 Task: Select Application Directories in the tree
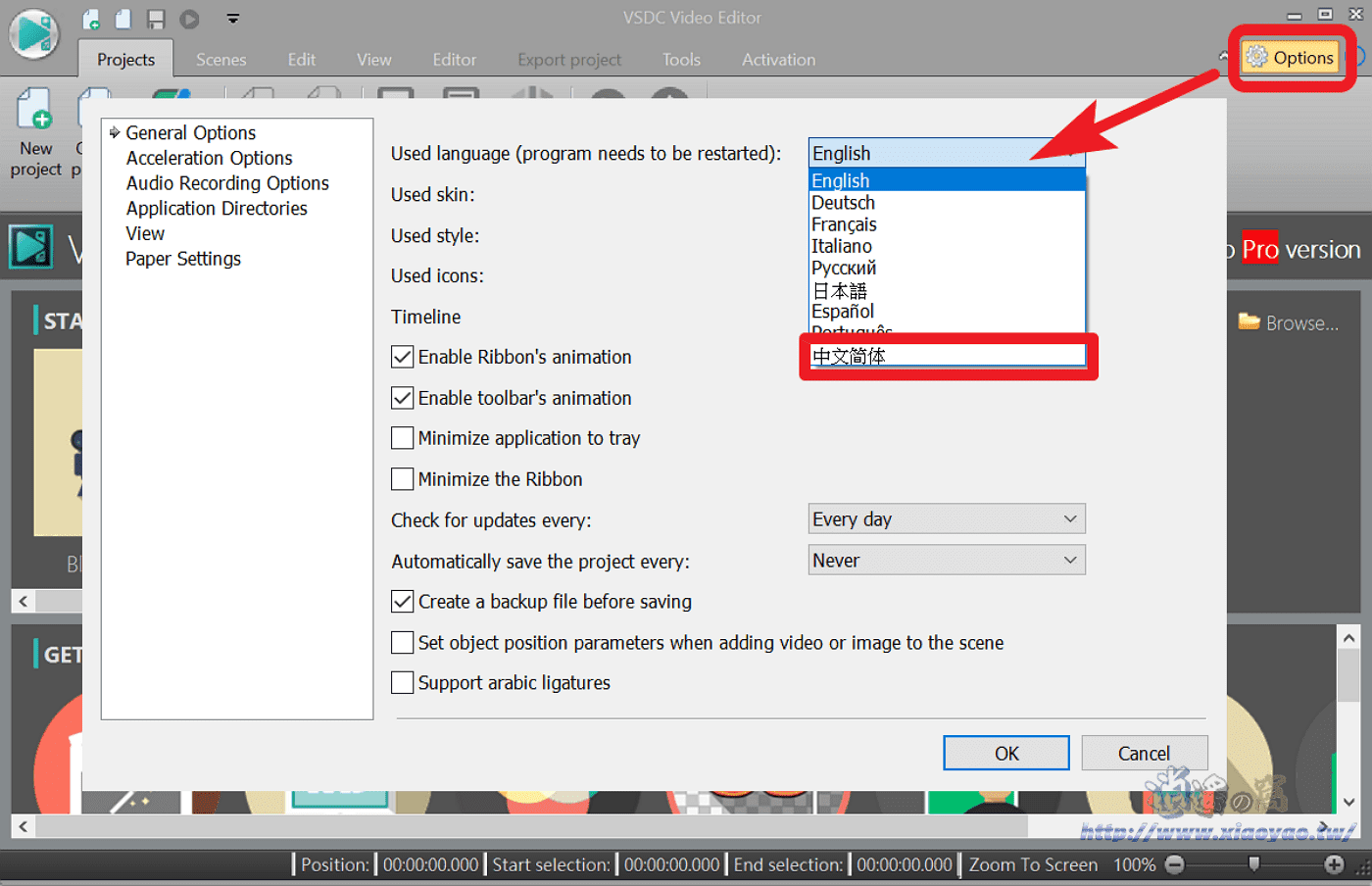point(217,208)
